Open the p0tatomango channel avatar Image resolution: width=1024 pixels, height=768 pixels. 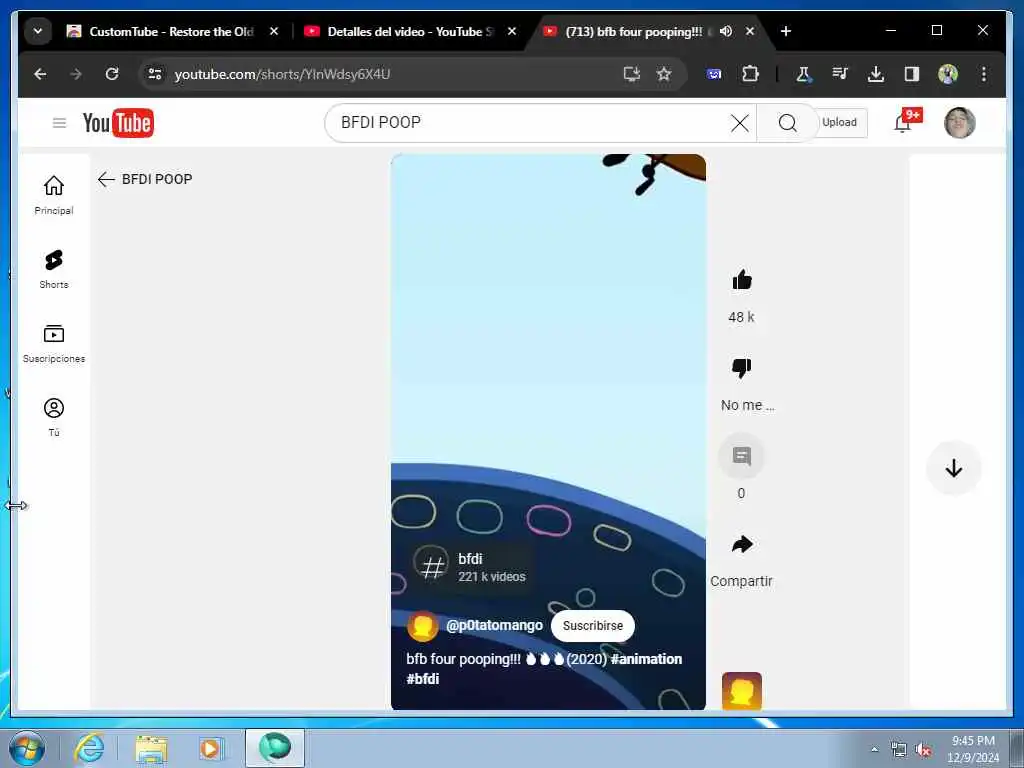click(423, 626)
